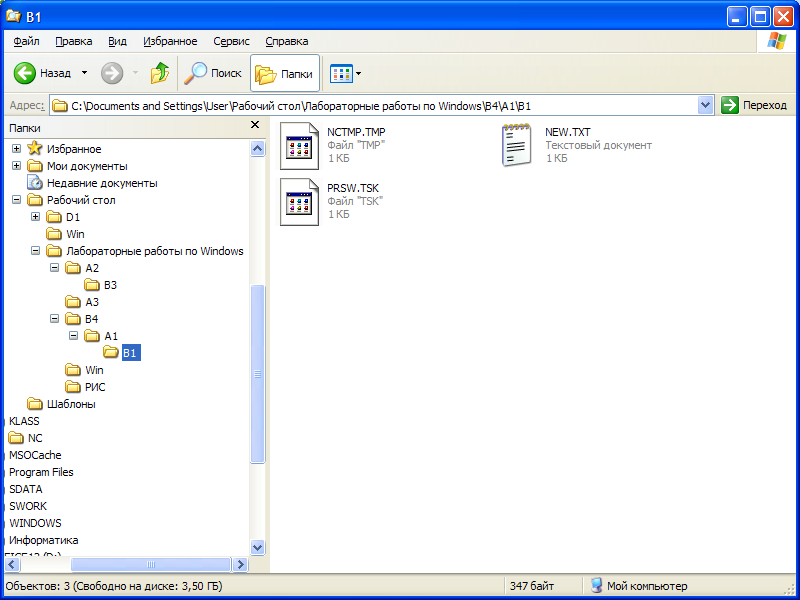Viewport: 800px width, 600px height.
Task: Click the NEW.TXT file name
Action: click(x=567, y=132)
